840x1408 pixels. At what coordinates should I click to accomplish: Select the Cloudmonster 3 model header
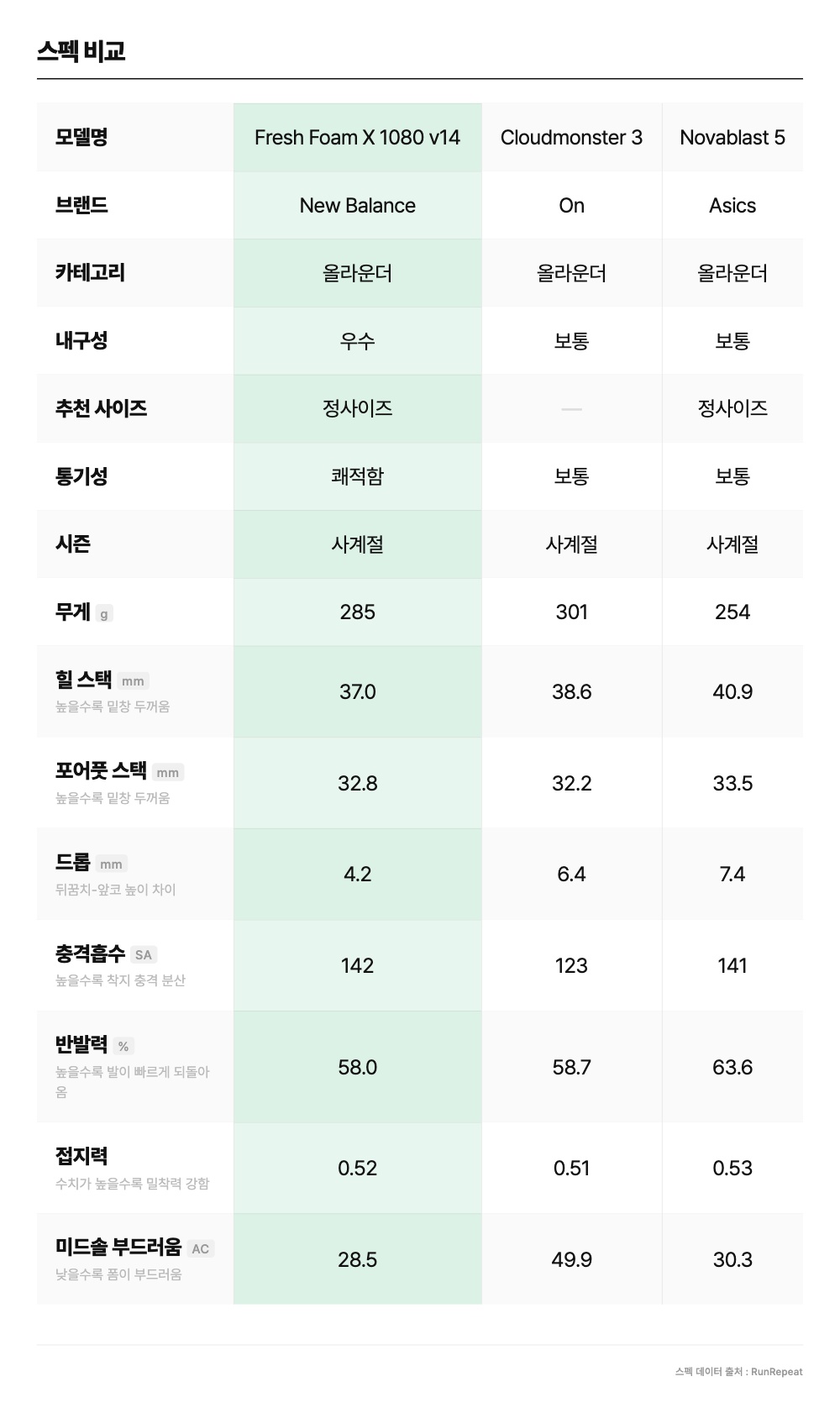tap(571, 138)
